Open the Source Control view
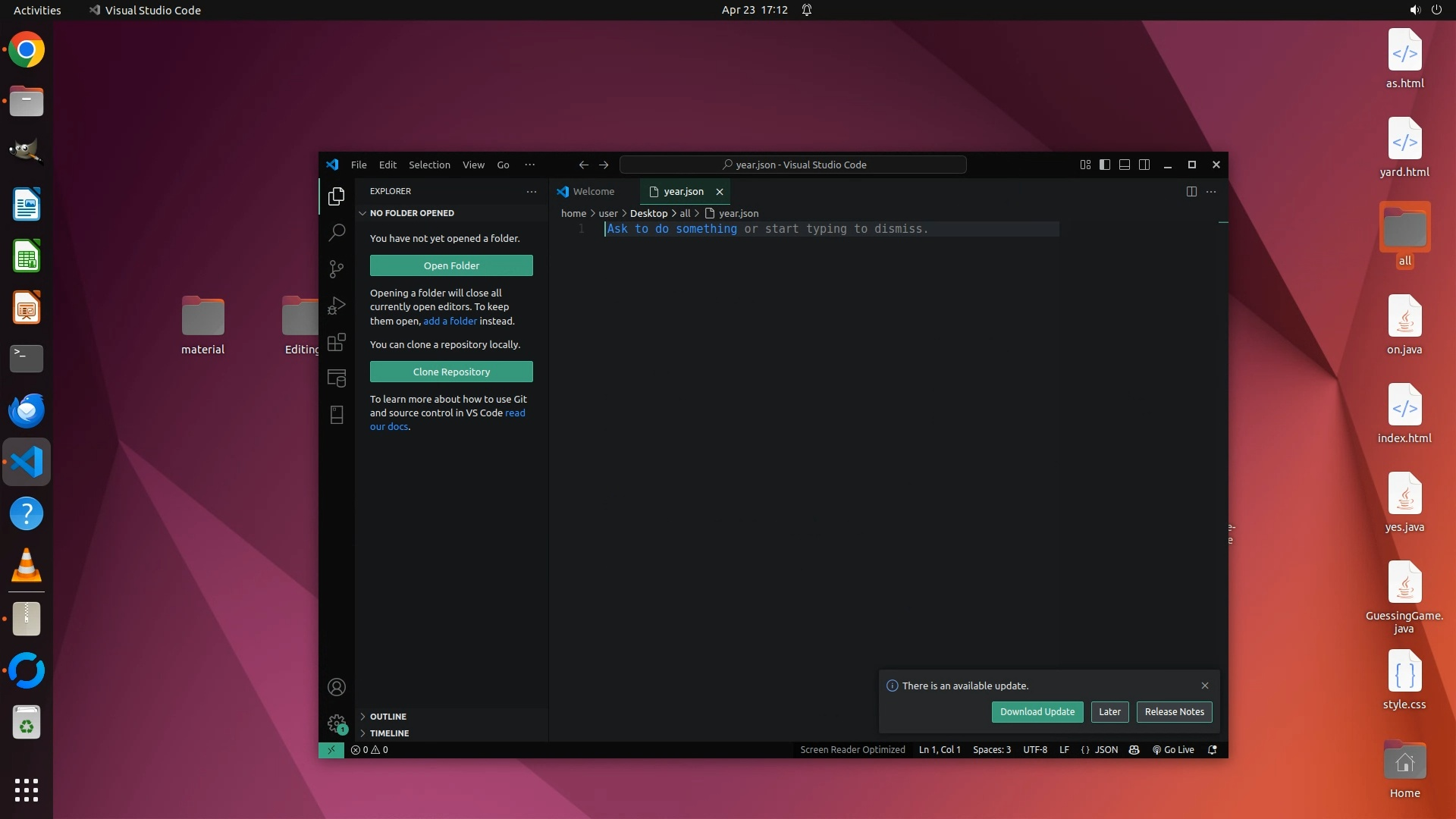Image resolution: width=1456 pixels, height=819 pixels. [x=337, y=269]
